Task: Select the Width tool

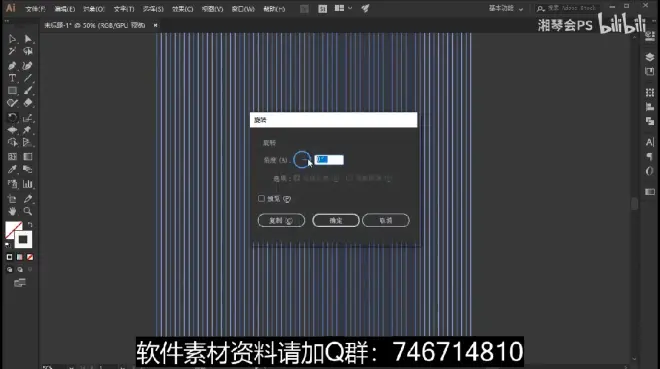Action: point(12,130)
